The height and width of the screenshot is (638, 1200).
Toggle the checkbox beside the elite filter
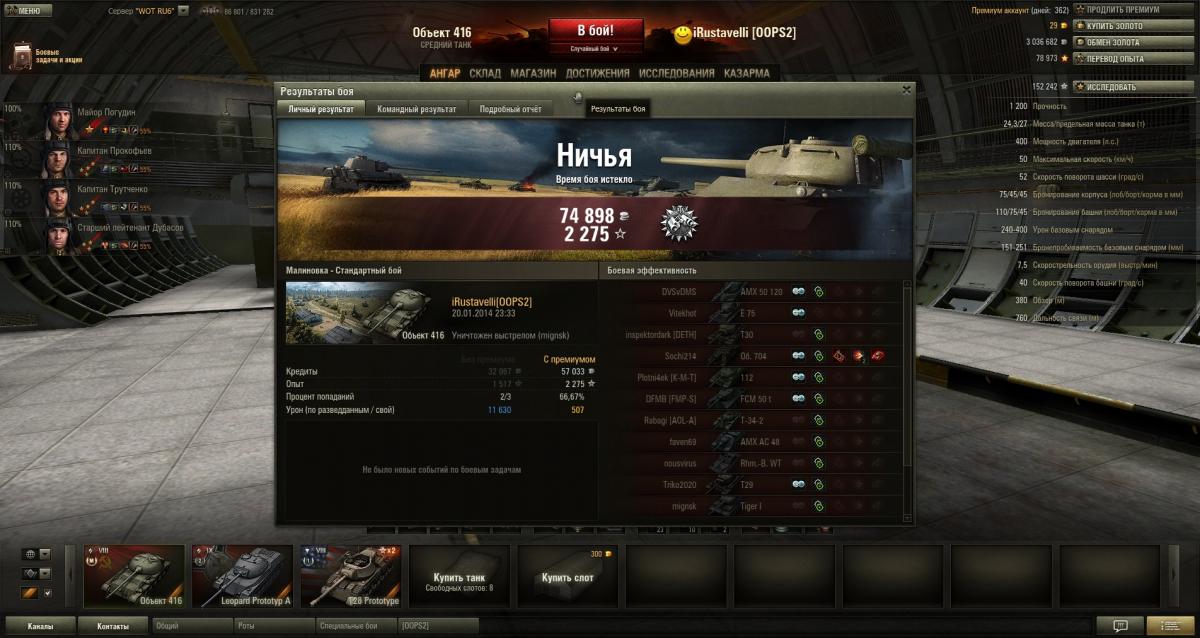coord(46,593)
